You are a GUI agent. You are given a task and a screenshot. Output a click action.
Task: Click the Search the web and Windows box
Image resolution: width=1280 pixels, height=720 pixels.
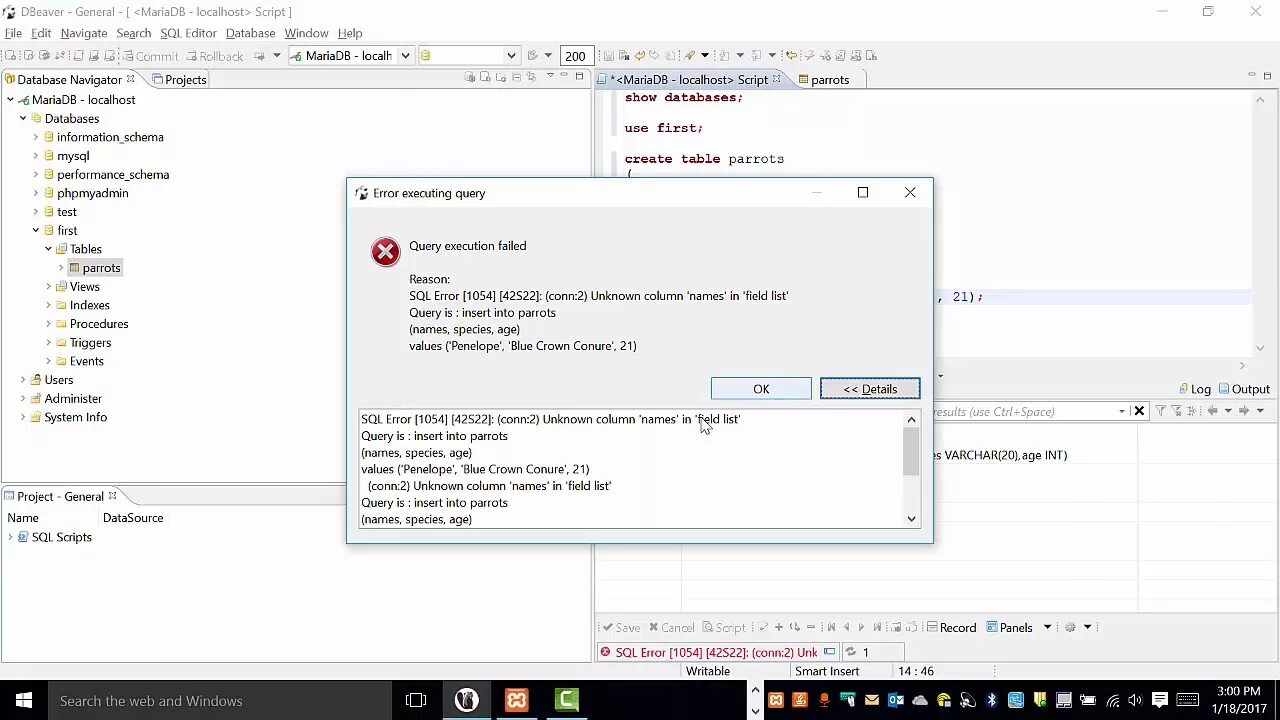[219, 701]
